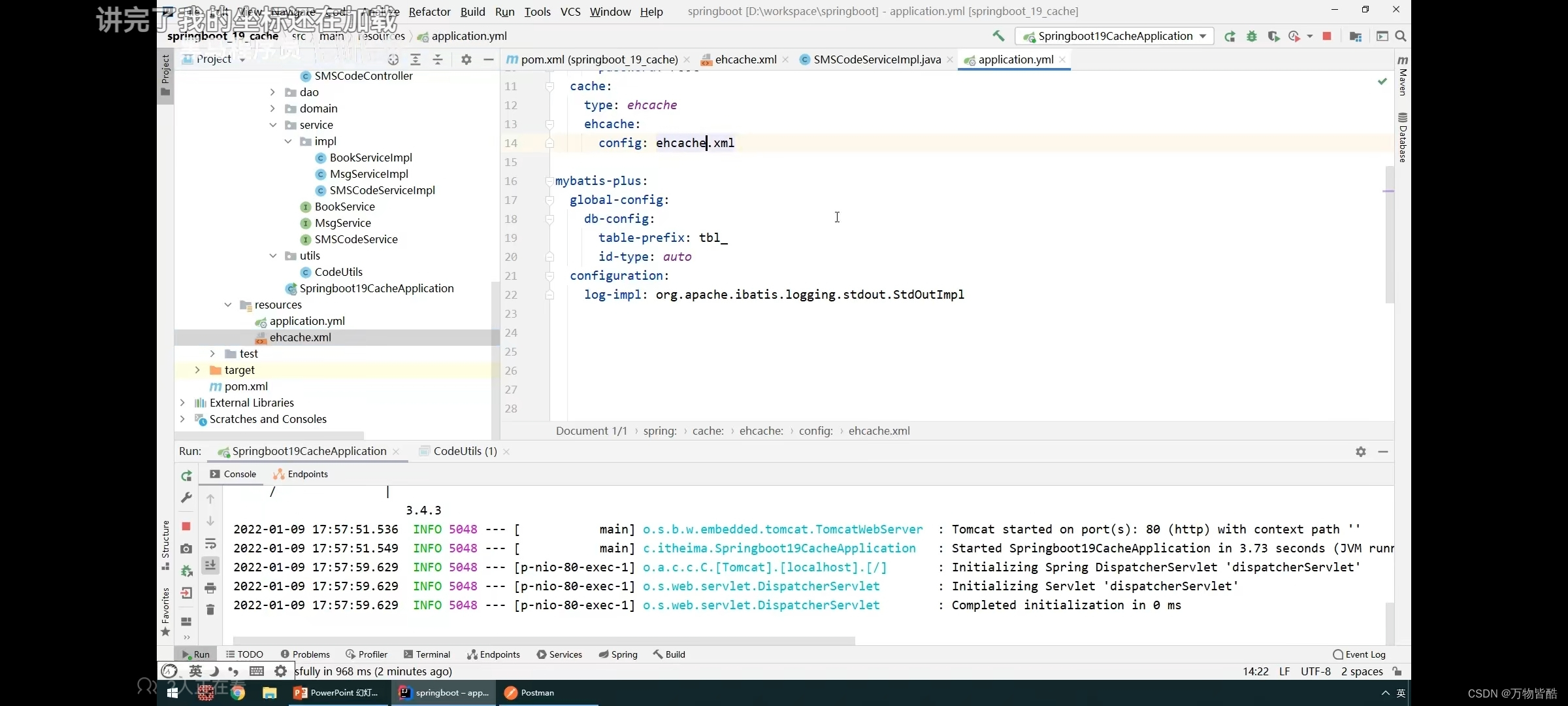Start debugging with the bug icon in main toolbar
The height and width of the screenshot is (706, 1568).
click(1251, 36)
